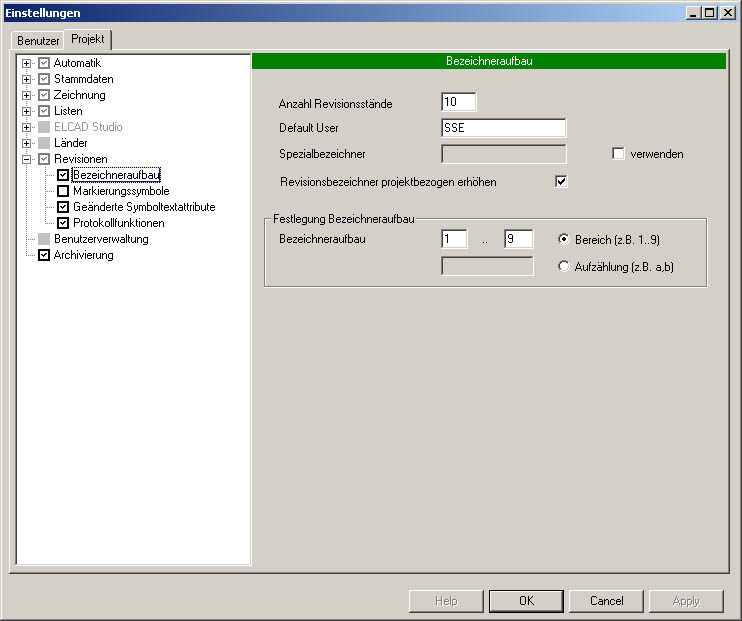Viewport: 742px width, 621px height.
Task: Click the Help button
Action: pos(446,601)
